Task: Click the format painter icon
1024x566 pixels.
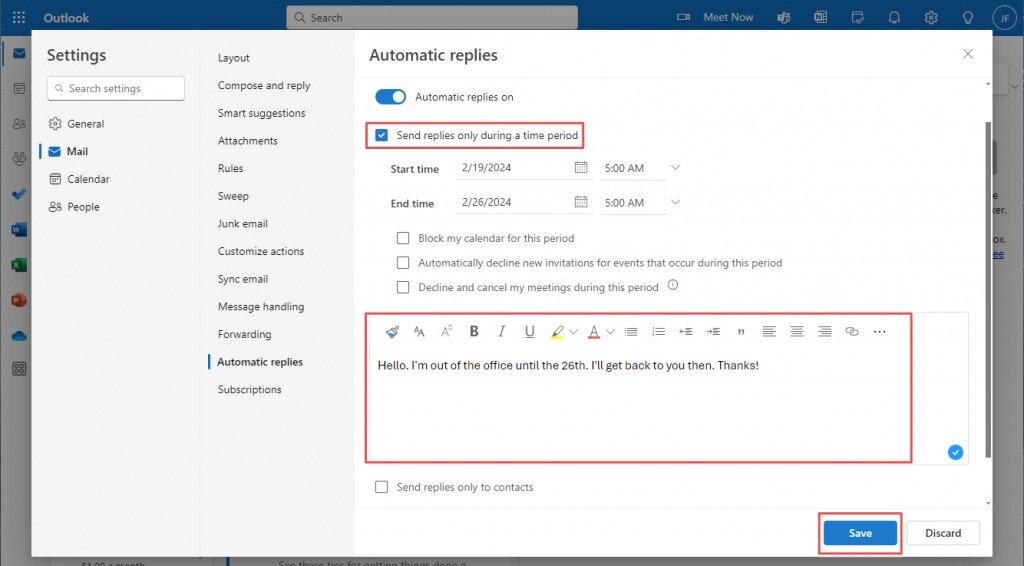Action: 392,332
